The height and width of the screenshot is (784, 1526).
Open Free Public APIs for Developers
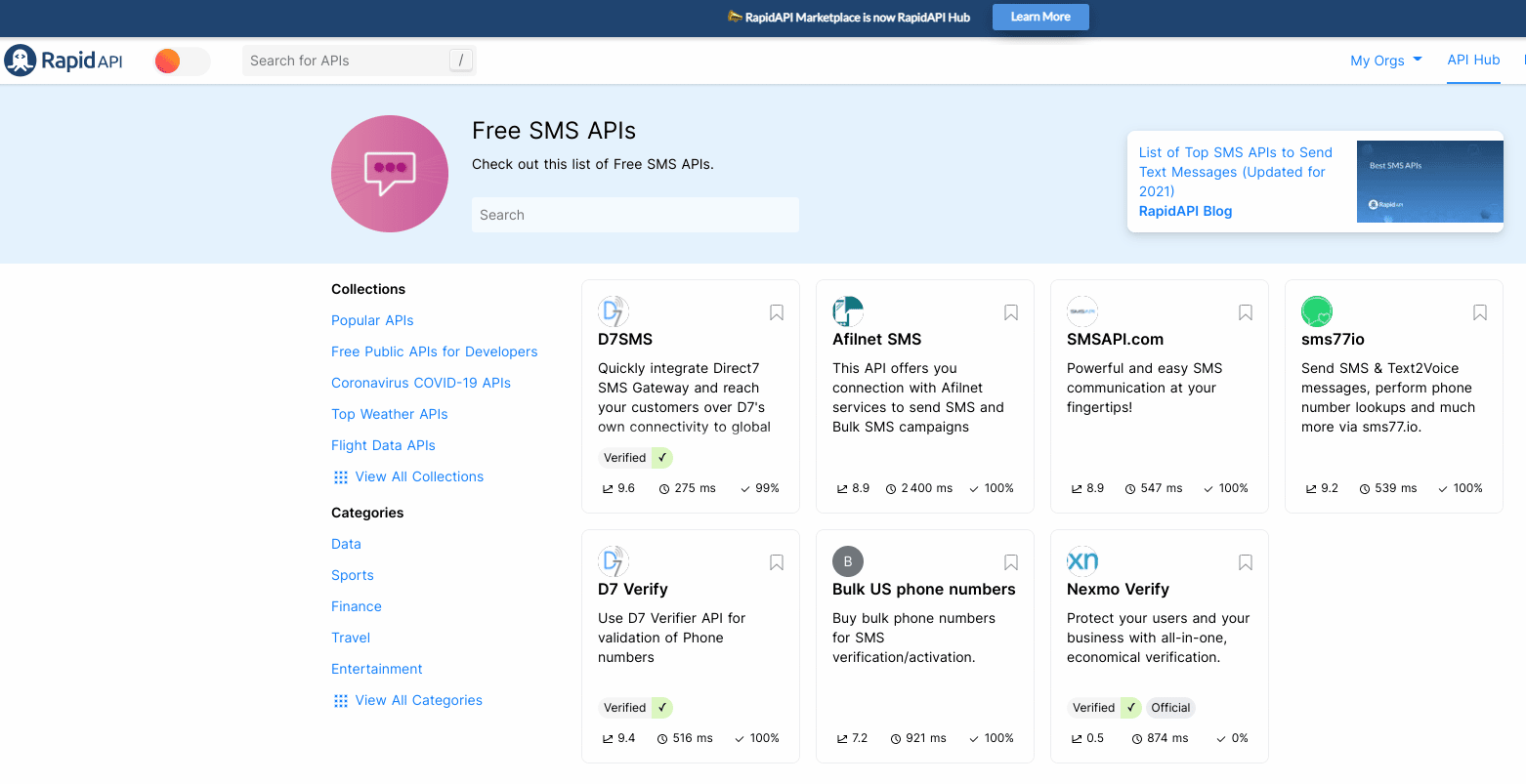point(435,351)
